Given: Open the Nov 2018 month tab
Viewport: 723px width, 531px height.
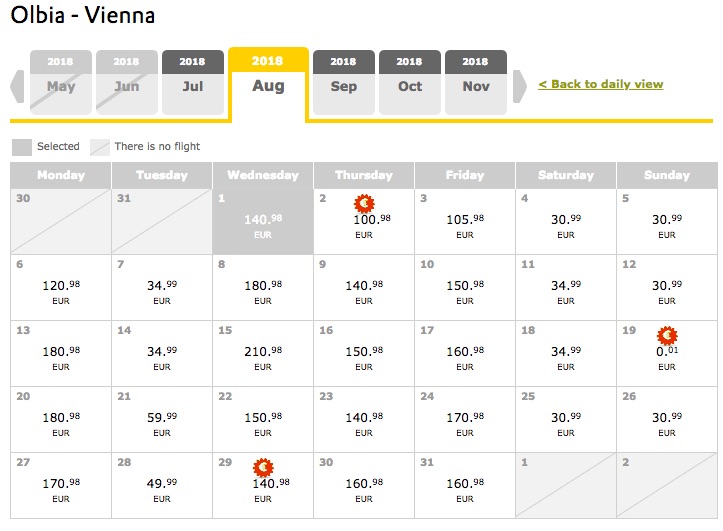Looking at the screenshot, I should point(476,82).
